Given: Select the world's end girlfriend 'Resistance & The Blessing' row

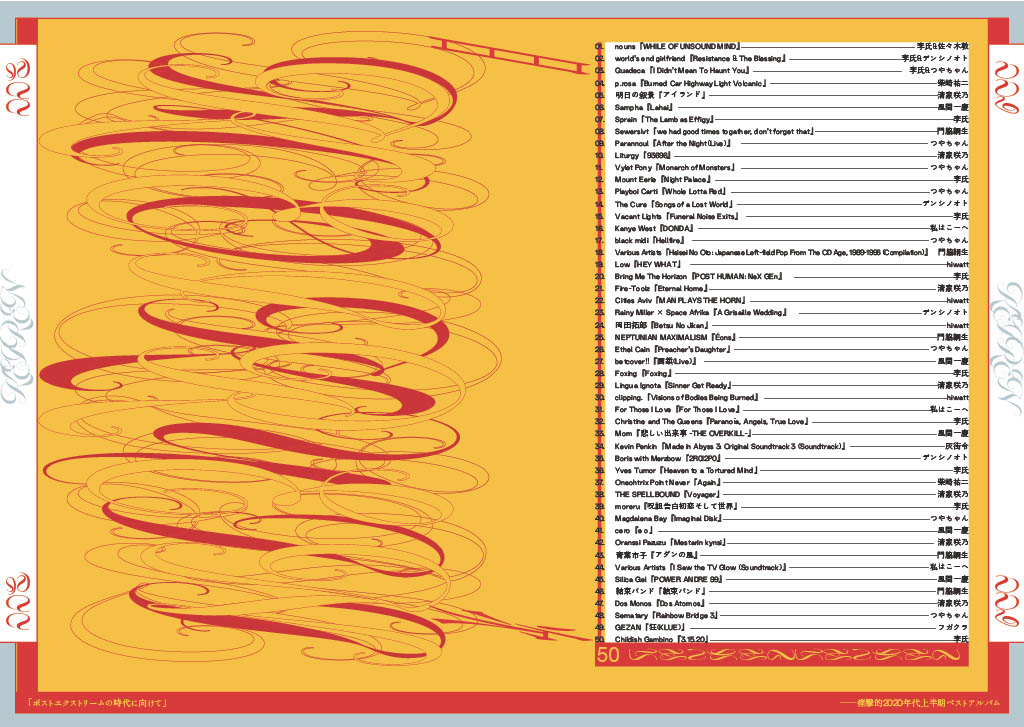Looking at the screenshot, I should (x=782, y=58).
